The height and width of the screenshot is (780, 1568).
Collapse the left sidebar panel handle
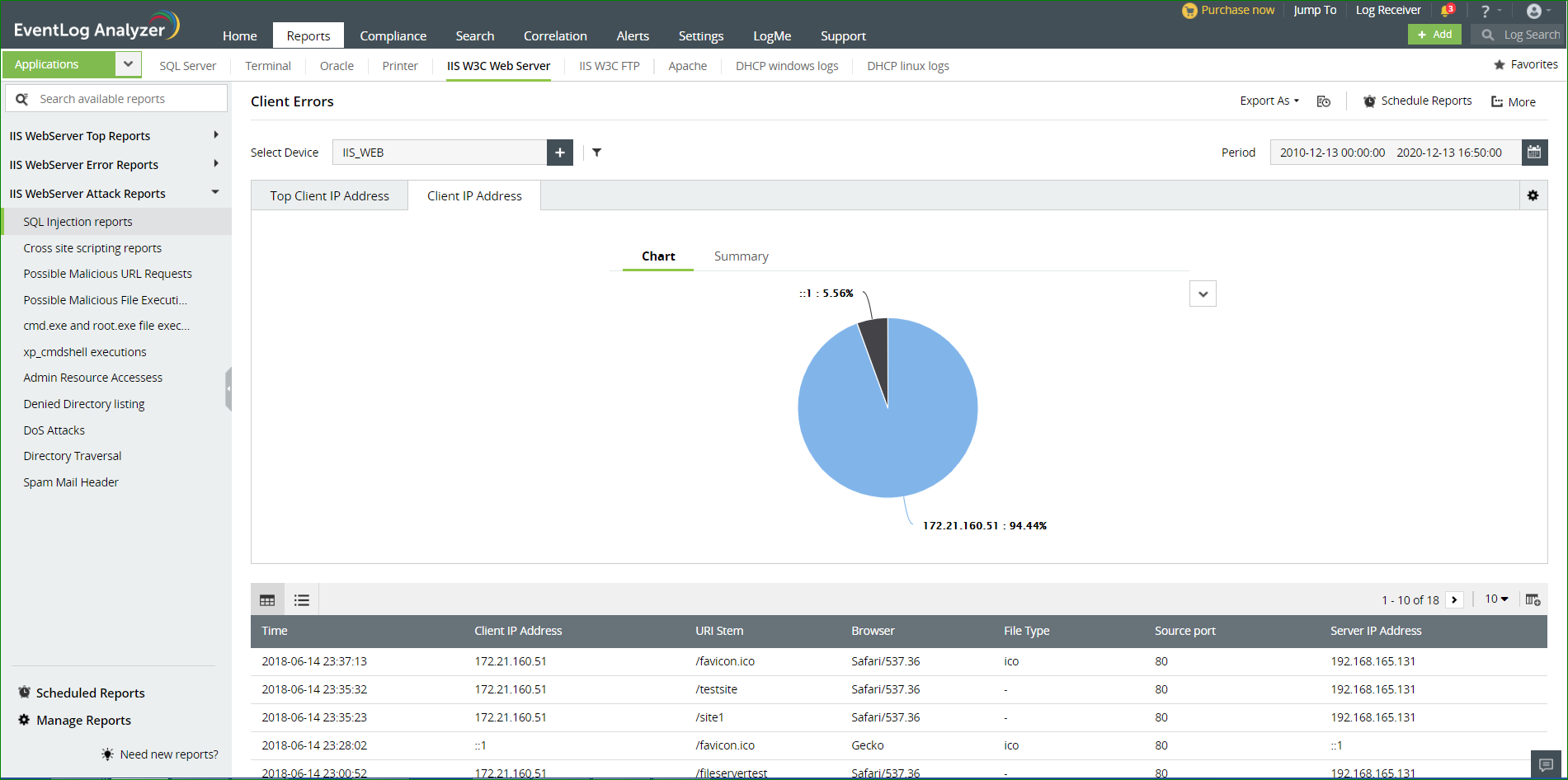(x=228, y=388)
